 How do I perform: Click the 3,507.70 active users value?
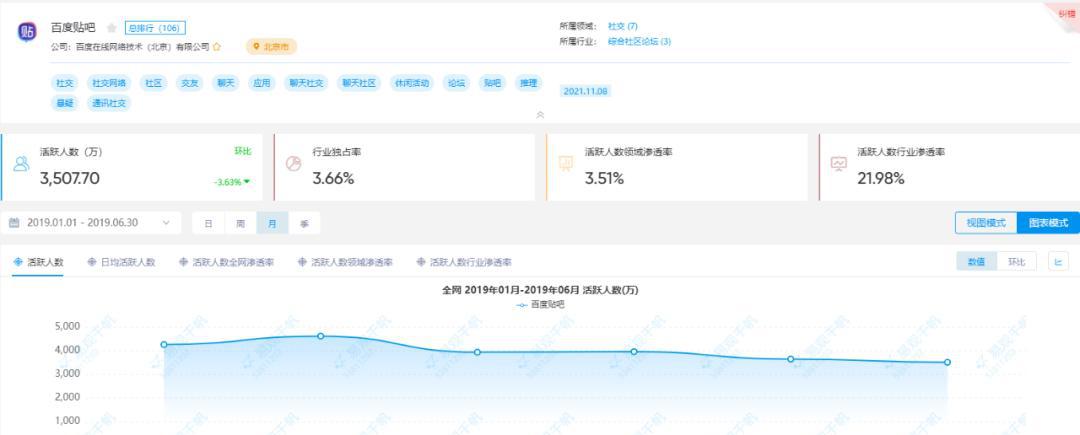[70, 179]
